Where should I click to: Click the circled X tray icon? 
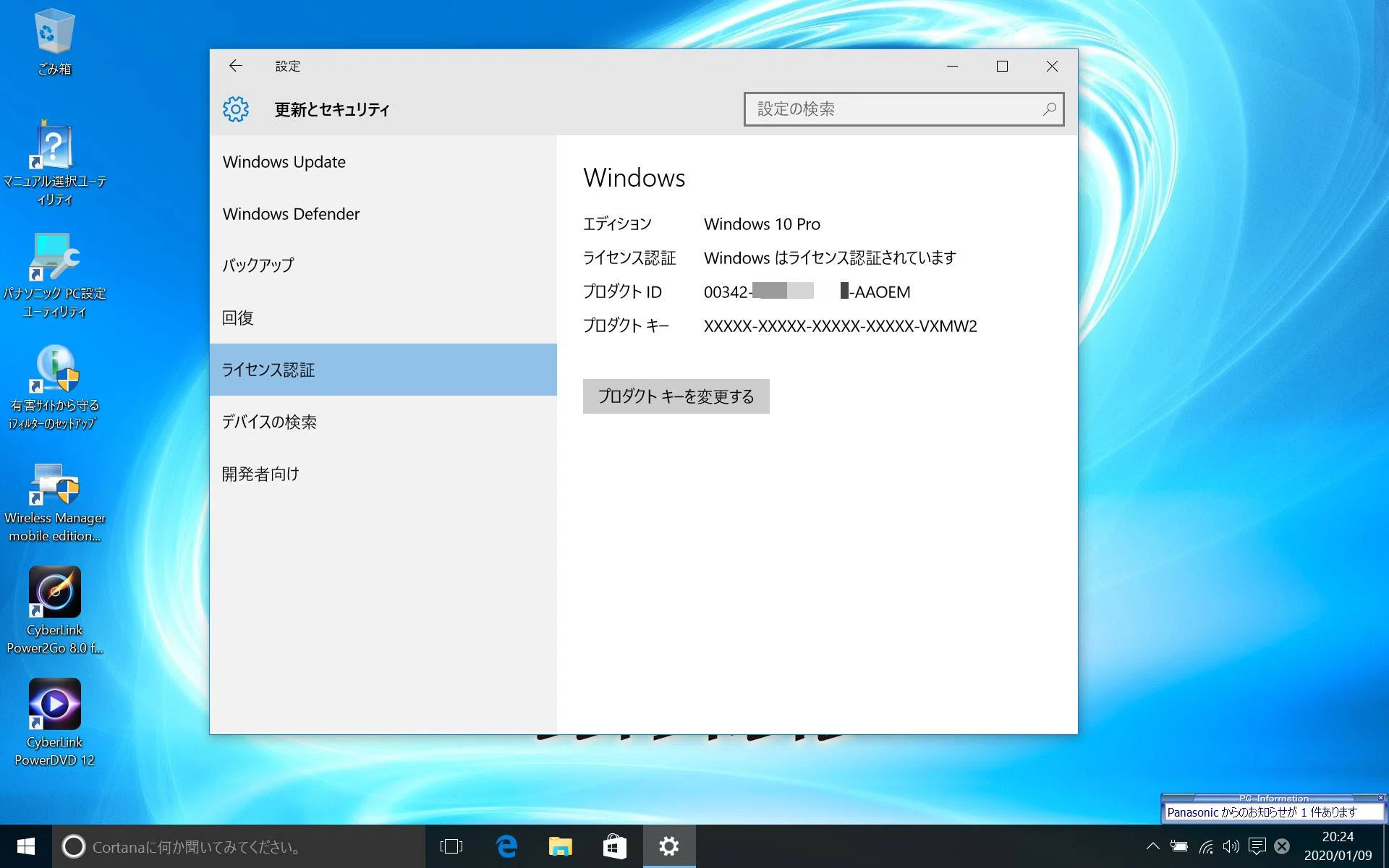coord(1282,846)
